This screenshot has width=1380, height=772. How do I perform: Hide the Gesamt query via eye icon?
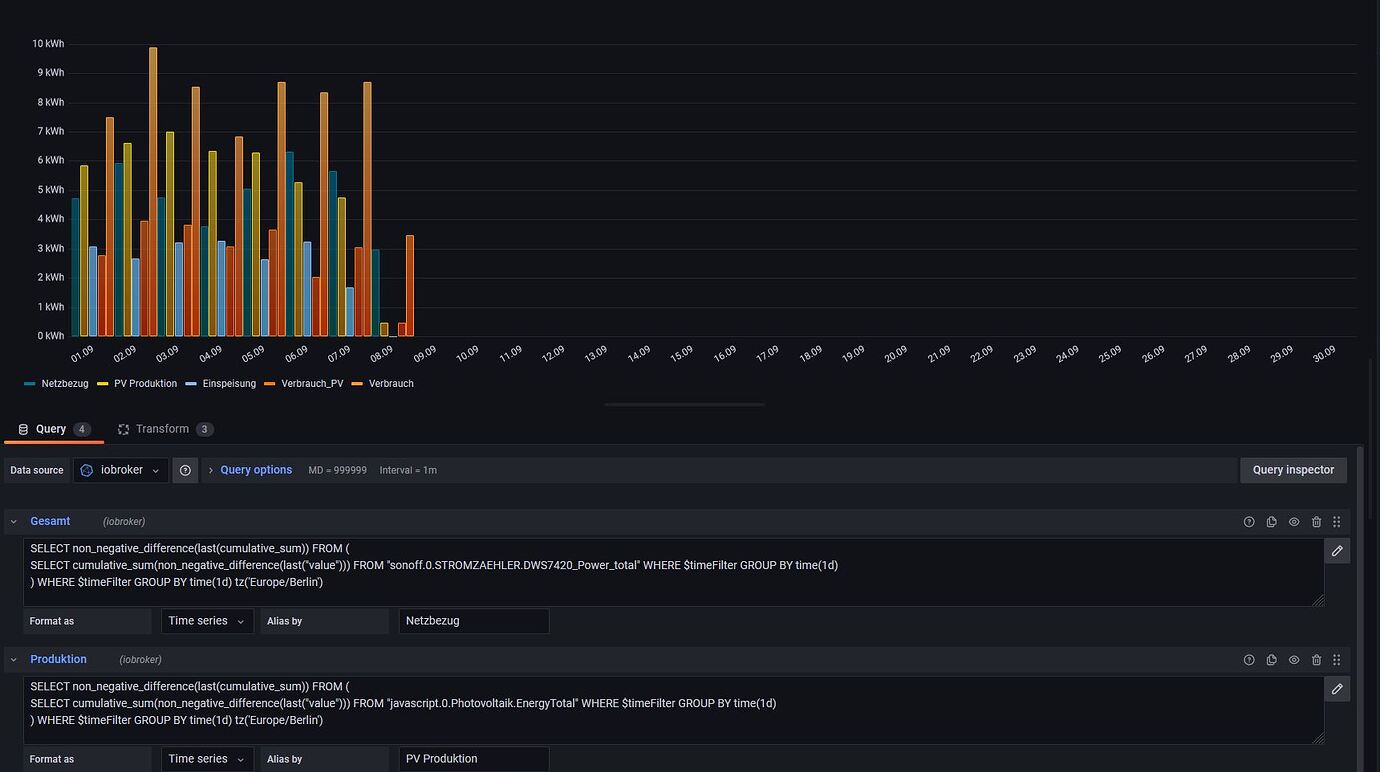(x=1294, y=521)
